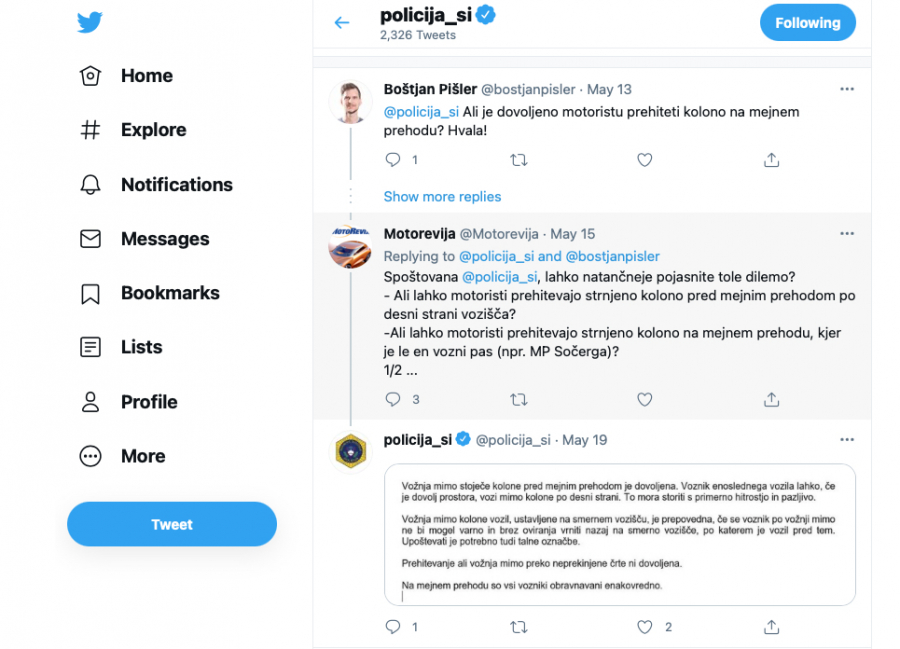Expand Show more replies
This screenshot has height=649, width=900.
(442, 197)
